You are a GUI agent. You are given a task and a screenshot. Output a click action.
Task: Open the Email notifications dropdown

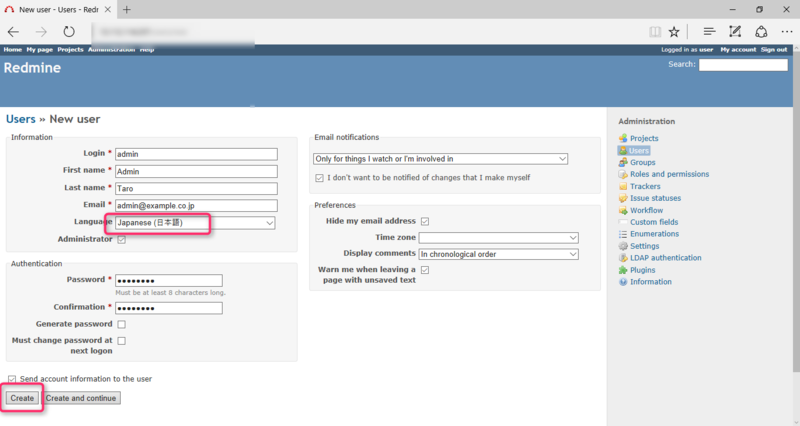click(x=440, y=159)
